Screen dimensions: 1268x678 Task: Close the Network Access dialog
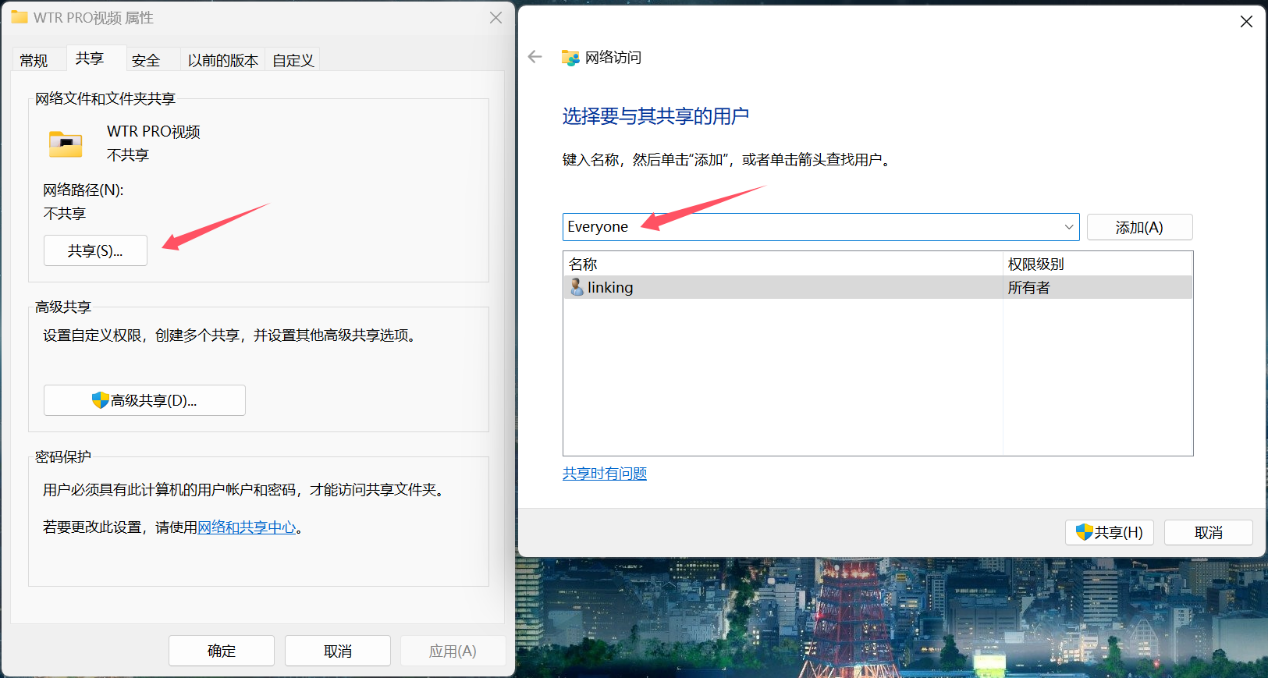pos(1246,21)
